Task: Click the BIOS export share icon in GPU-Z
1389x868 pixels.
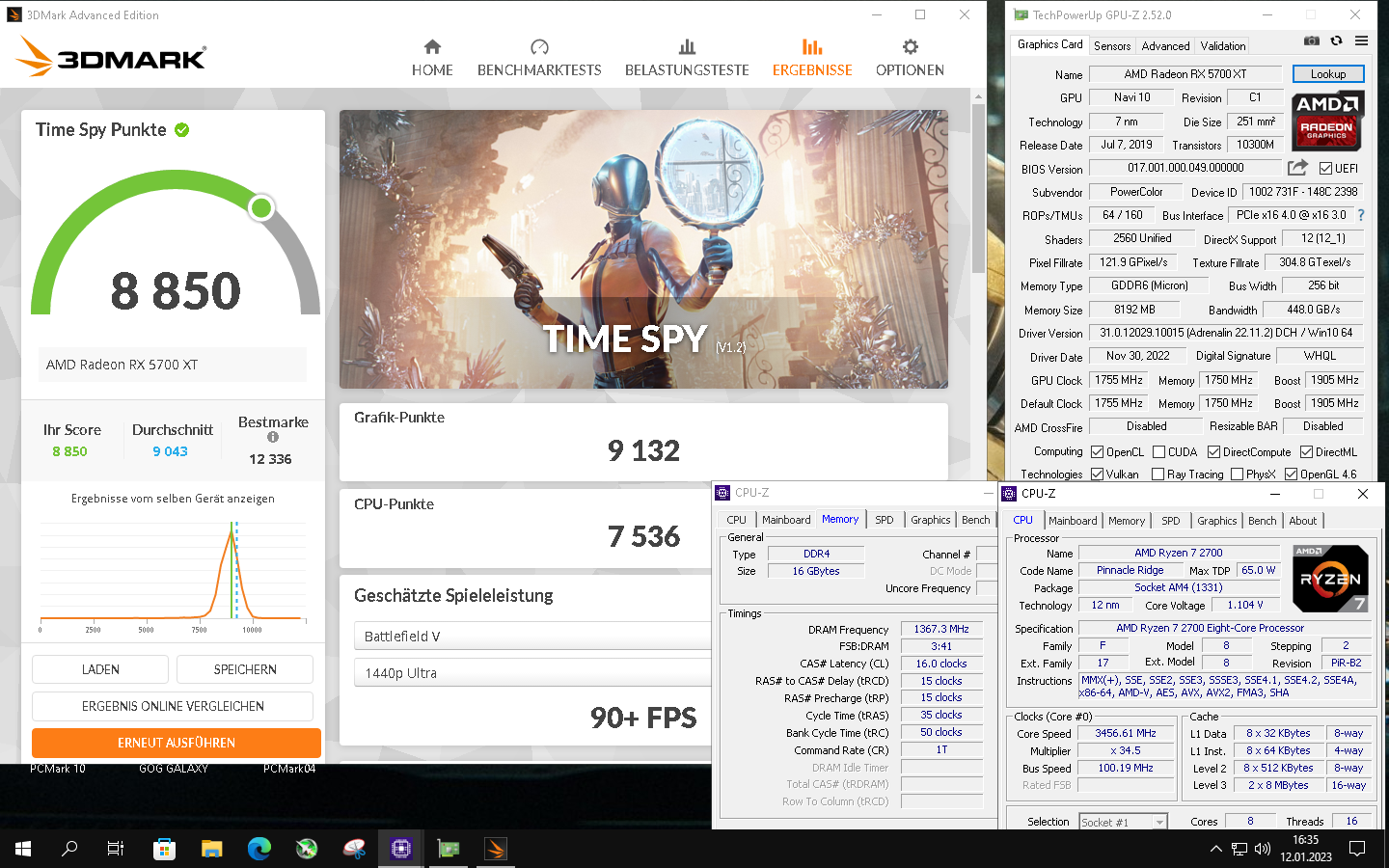Action: 1298,168
